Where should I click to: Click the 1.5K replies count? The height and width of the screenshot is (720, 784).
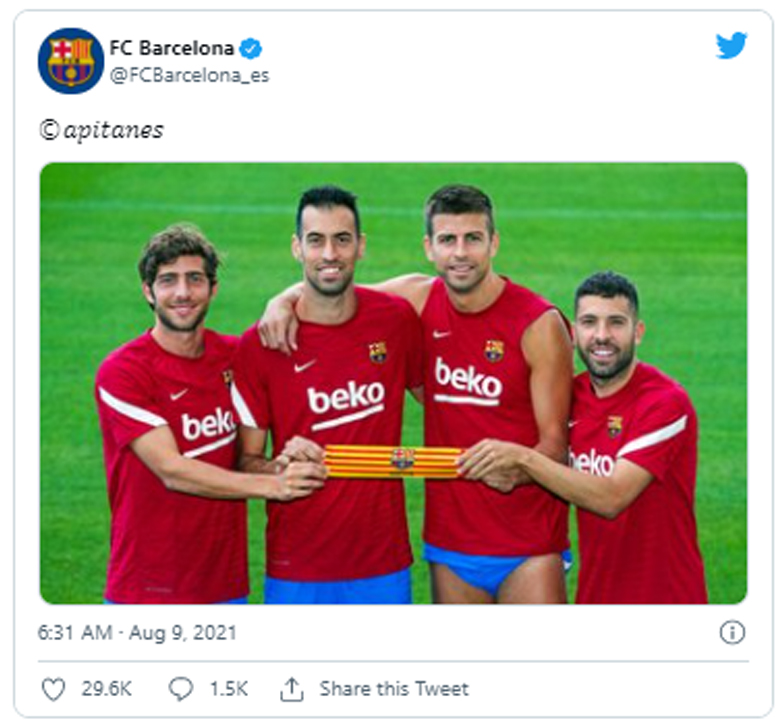[x=228, y=689]
